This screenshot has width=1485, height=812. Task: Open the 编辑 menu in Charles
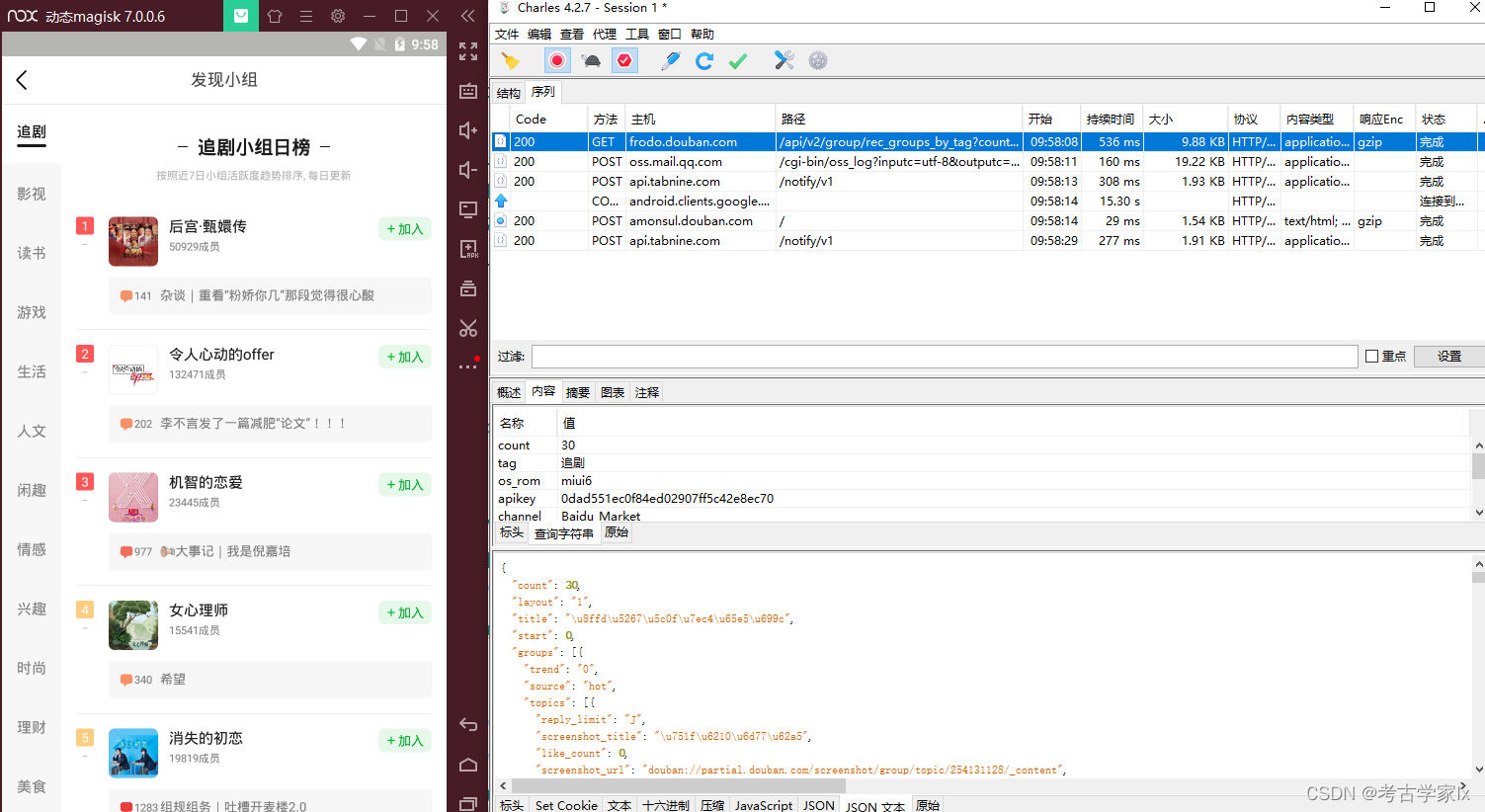pos(539,34)
